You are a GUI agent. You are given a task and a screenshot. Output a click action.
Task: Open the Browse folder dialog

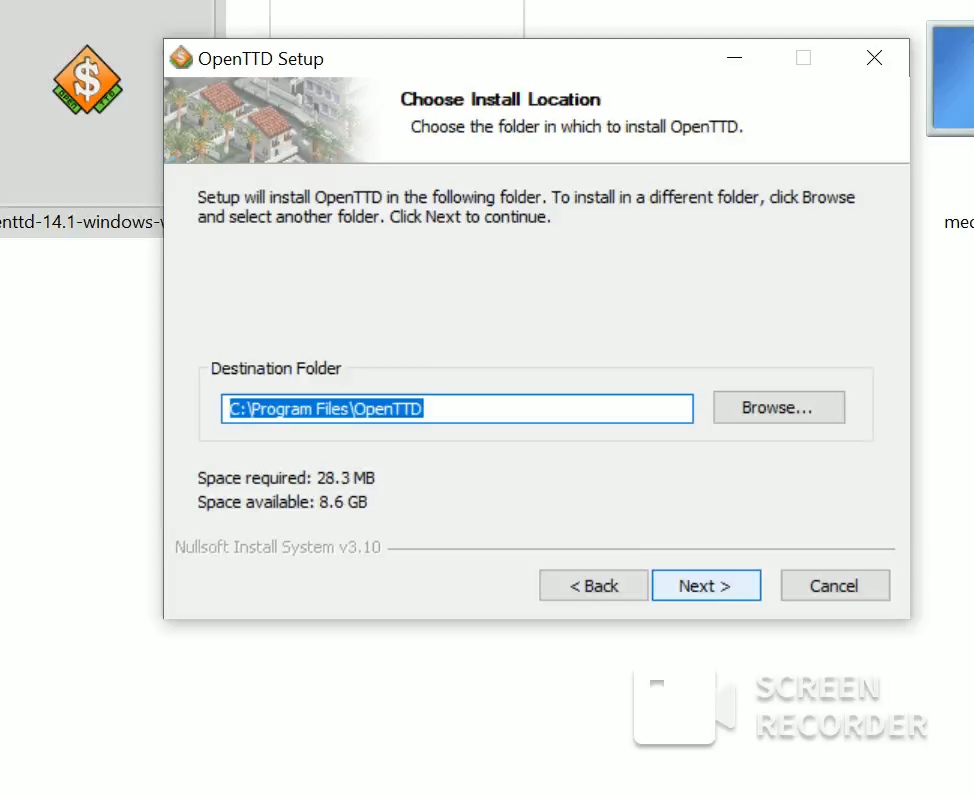point(779,408)
